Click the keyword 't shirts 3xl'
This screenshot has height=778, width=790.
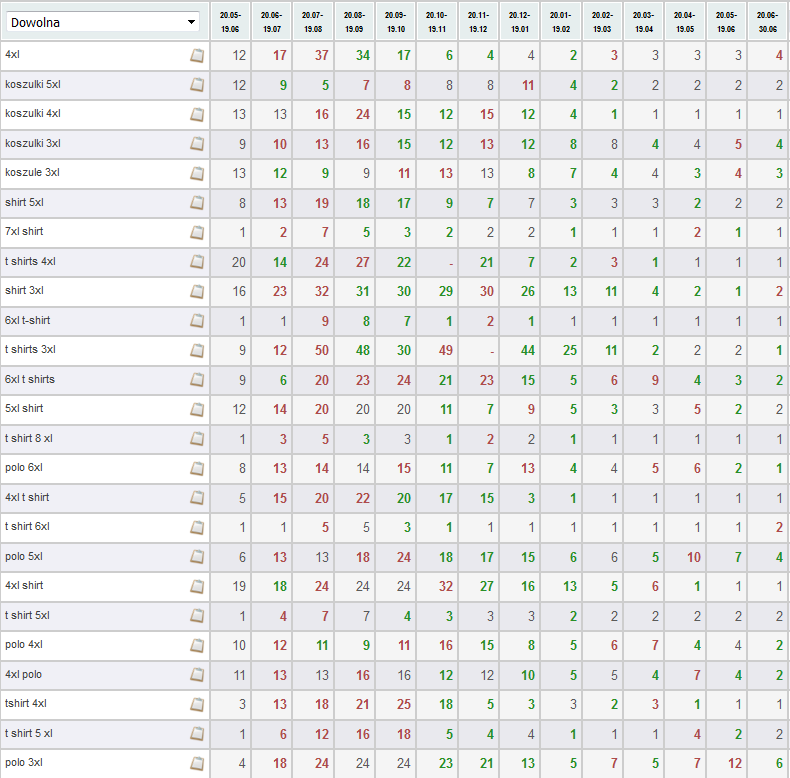pyautogui.click(x=30, y=349)
